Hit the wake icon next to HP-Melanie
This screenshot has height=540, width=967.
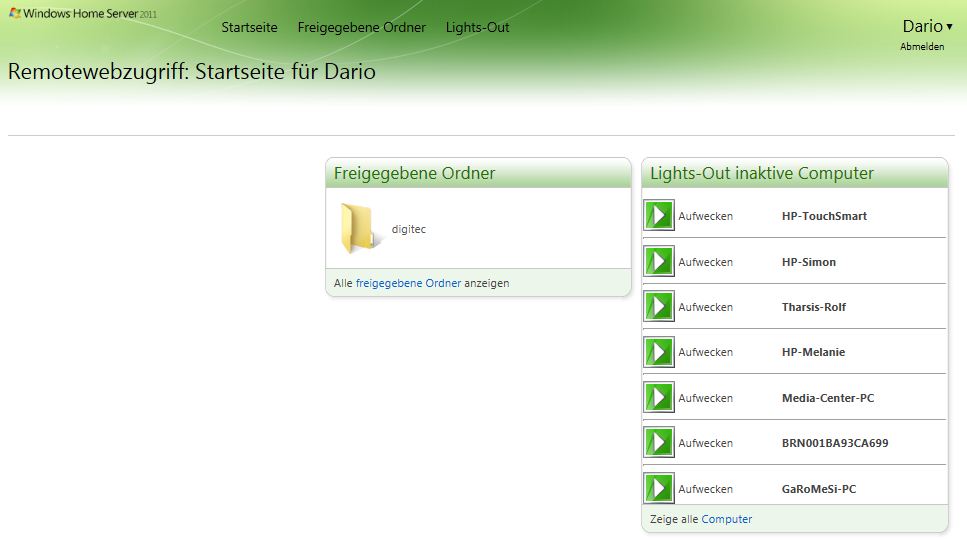point(659,352)
